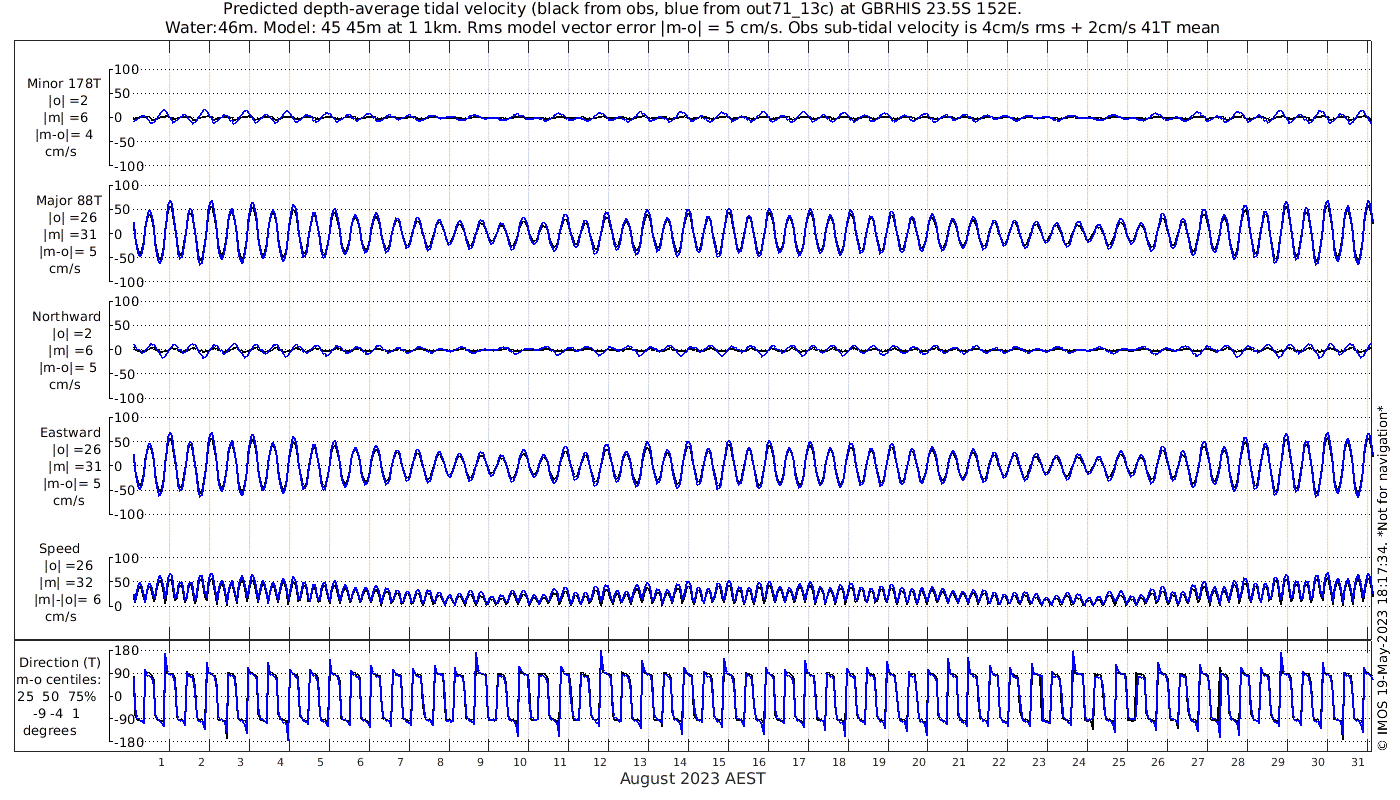The width and height of the screenshot is (1400, 800).
Task: Click the subtitle line starting "Water:46m. Model:"
Action: tap(692, 28)
